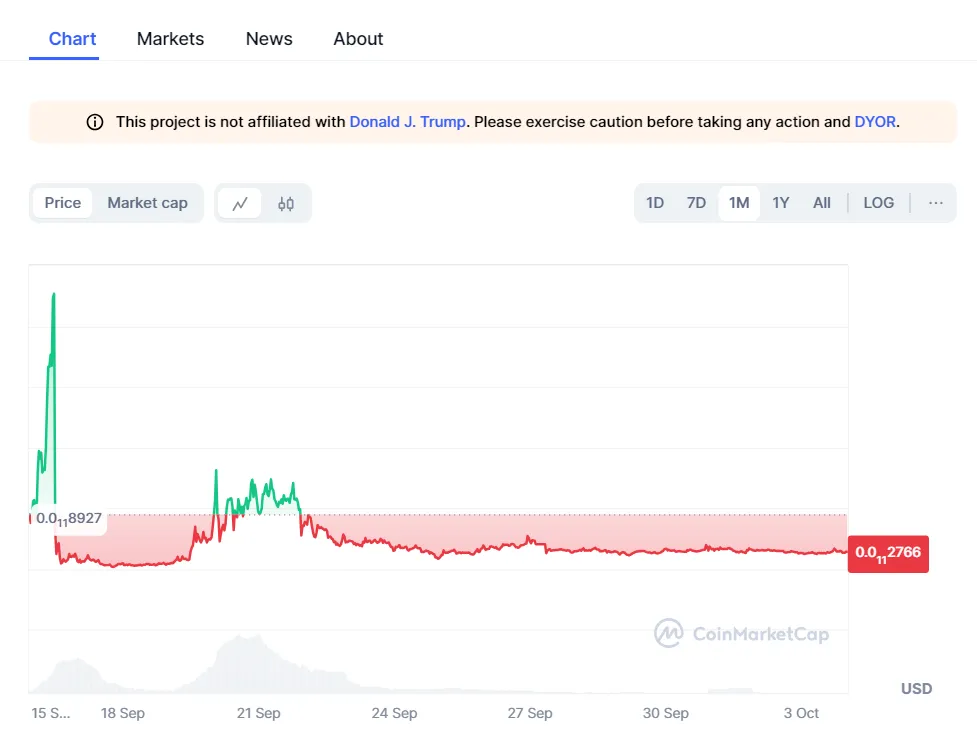Set chart range to 7D

[x=696, y=203]
